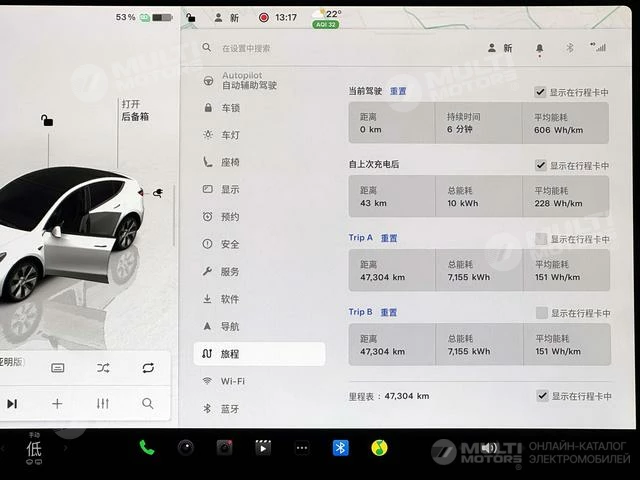Reset current drive with 重置 link
This screenshot has width=640, height=480.
398,91
